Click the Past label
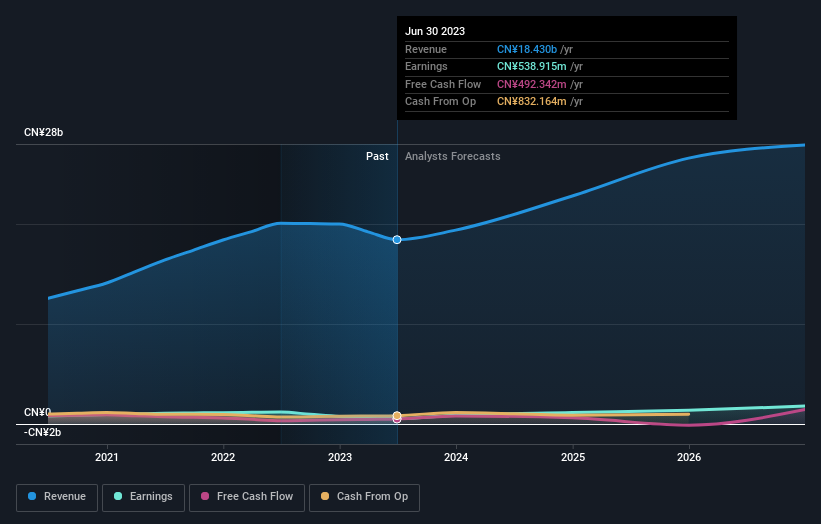Screen dimensions: 821x524 click(377, 156)
